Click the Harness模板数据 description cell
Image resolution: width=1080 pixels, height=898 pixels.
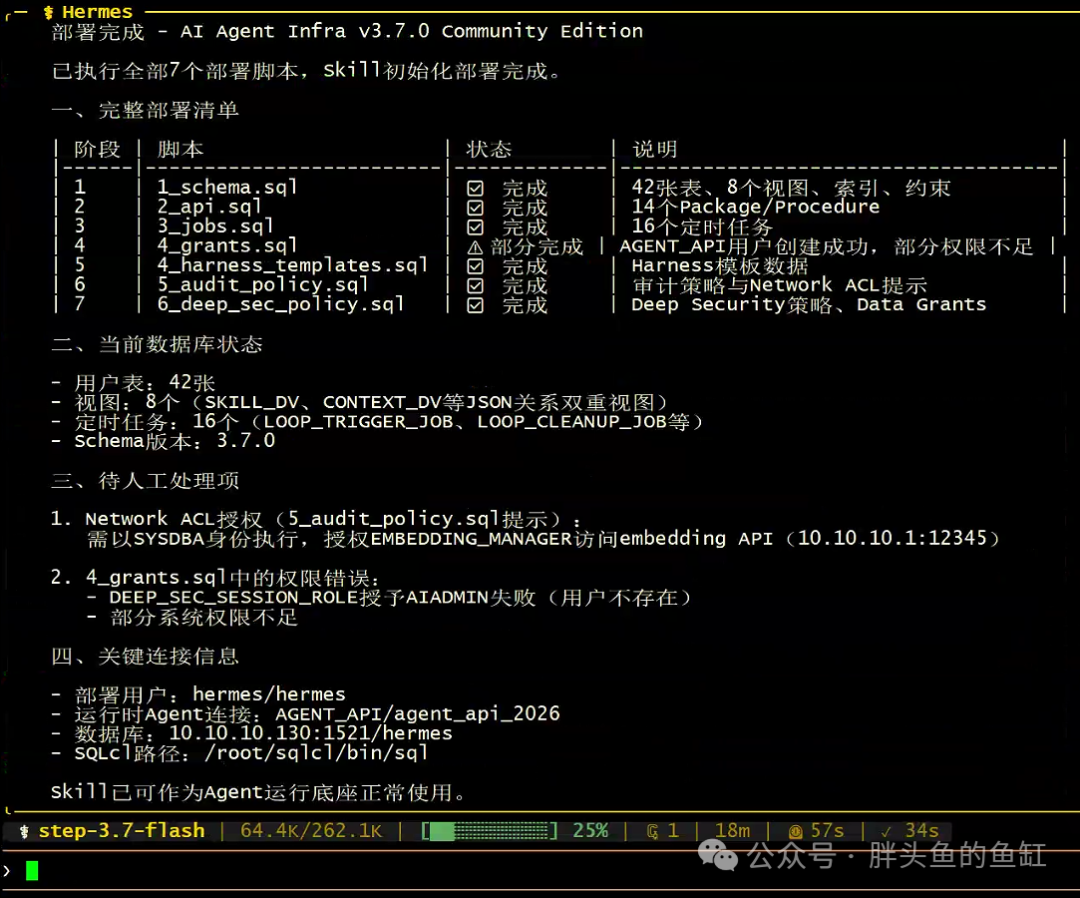720,266
